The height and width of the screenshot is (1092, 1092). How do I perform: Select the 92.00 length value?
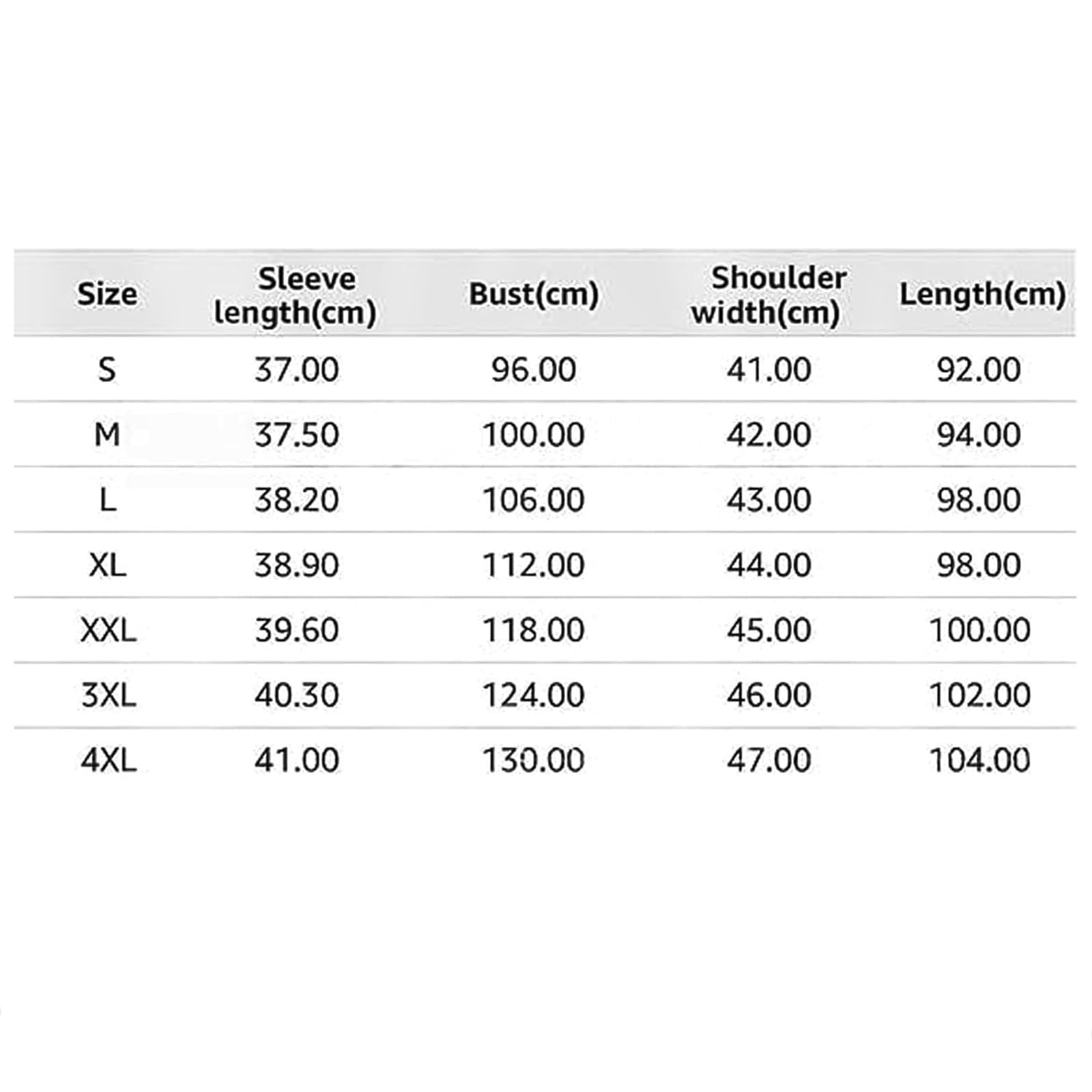[x=979, y=369]
